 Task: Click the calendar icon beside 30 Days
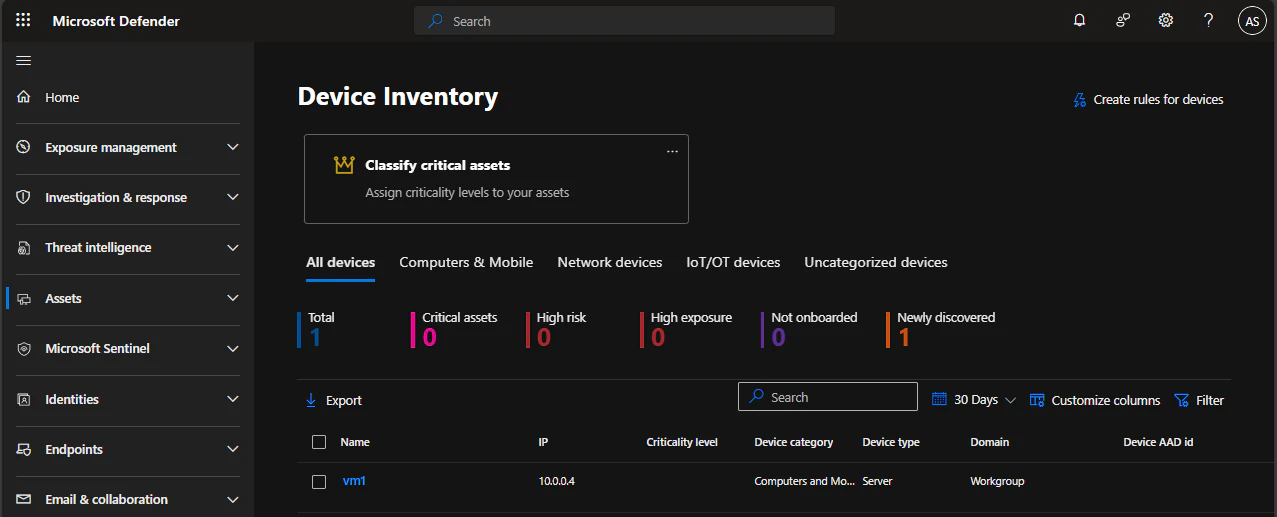click(x=939, y=399)
